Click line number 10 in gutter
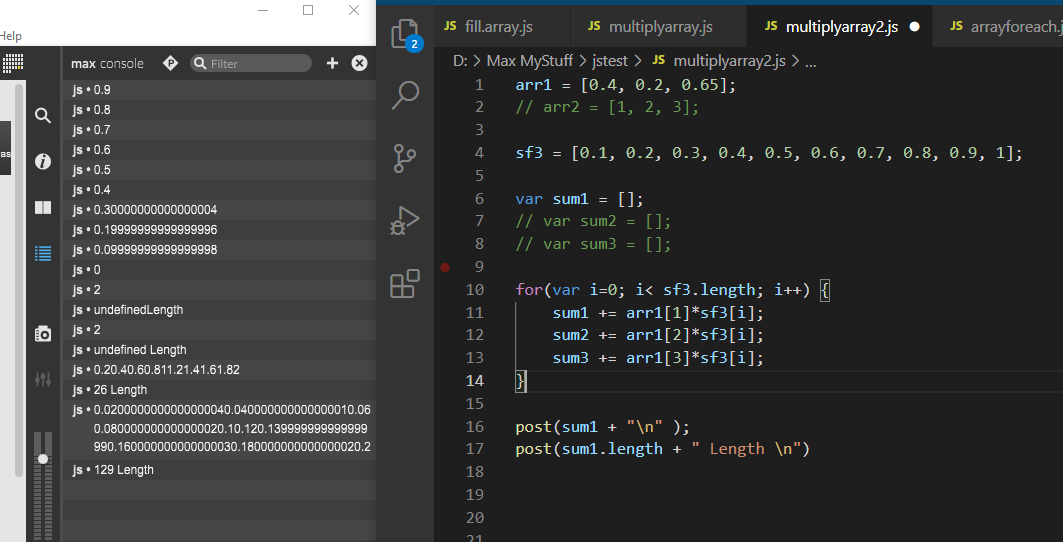This screenshot has height=542, width=1063. coord(475,290)
